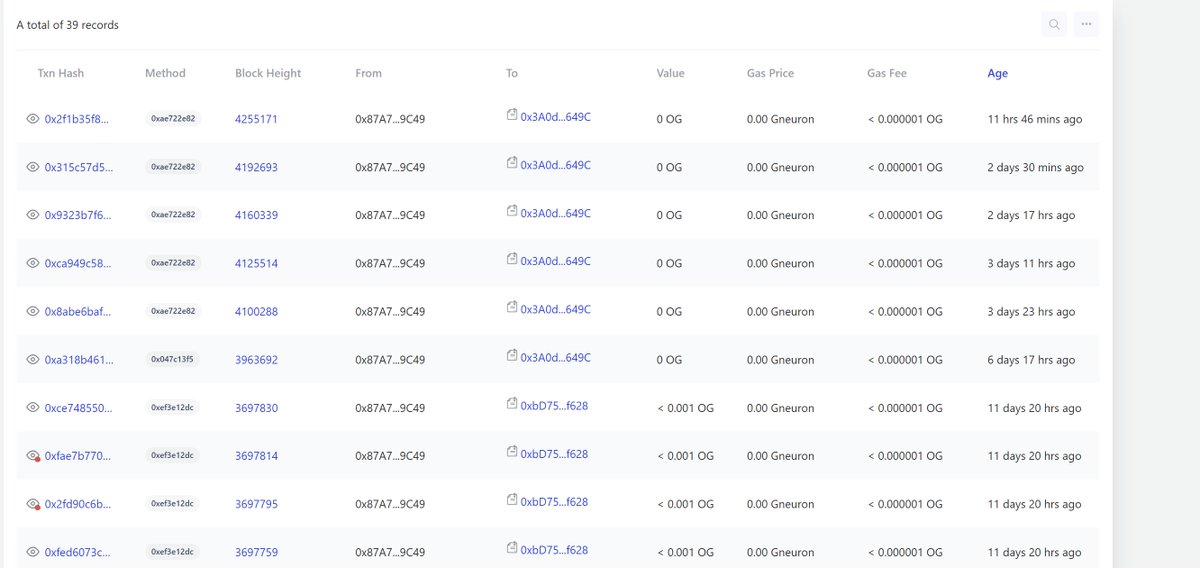The width and height of the screenshot is (1200, 568).
Task: Click contract icon in block 3697814 row
Action: coord(512,452)
